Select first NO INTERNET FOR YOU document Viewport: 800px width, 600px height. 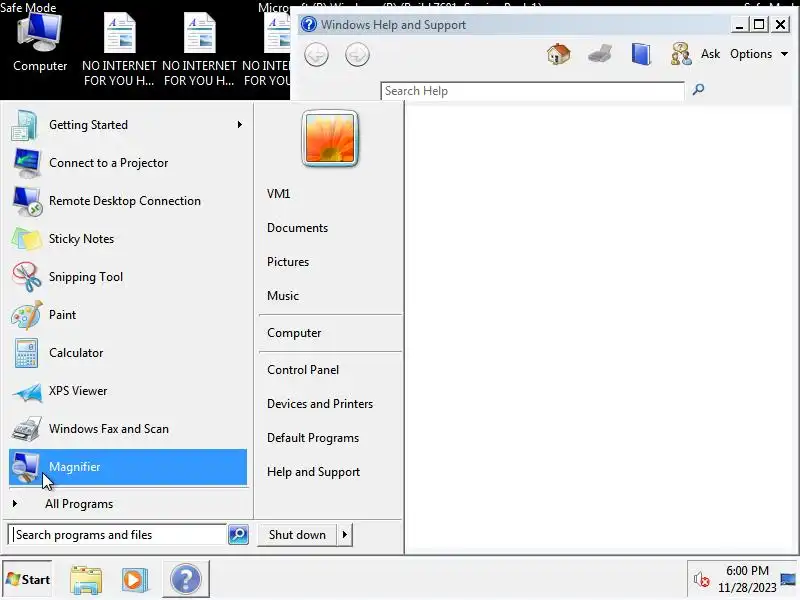[x=119, y=49]
